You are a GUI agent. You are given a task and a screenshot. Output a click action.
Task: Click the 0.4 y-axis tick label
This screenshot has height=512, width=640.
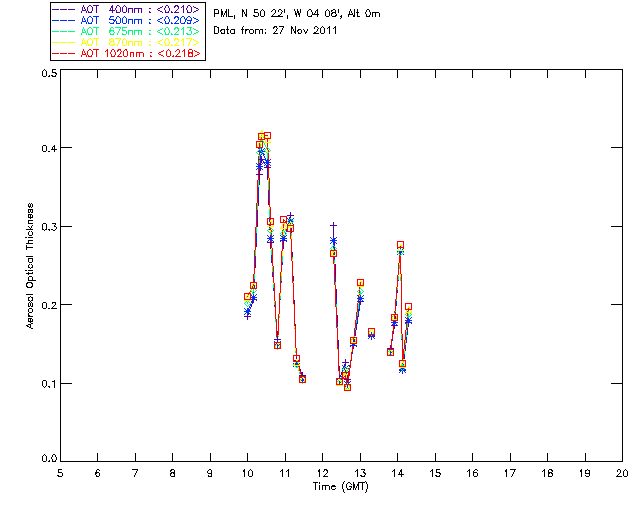49,148
